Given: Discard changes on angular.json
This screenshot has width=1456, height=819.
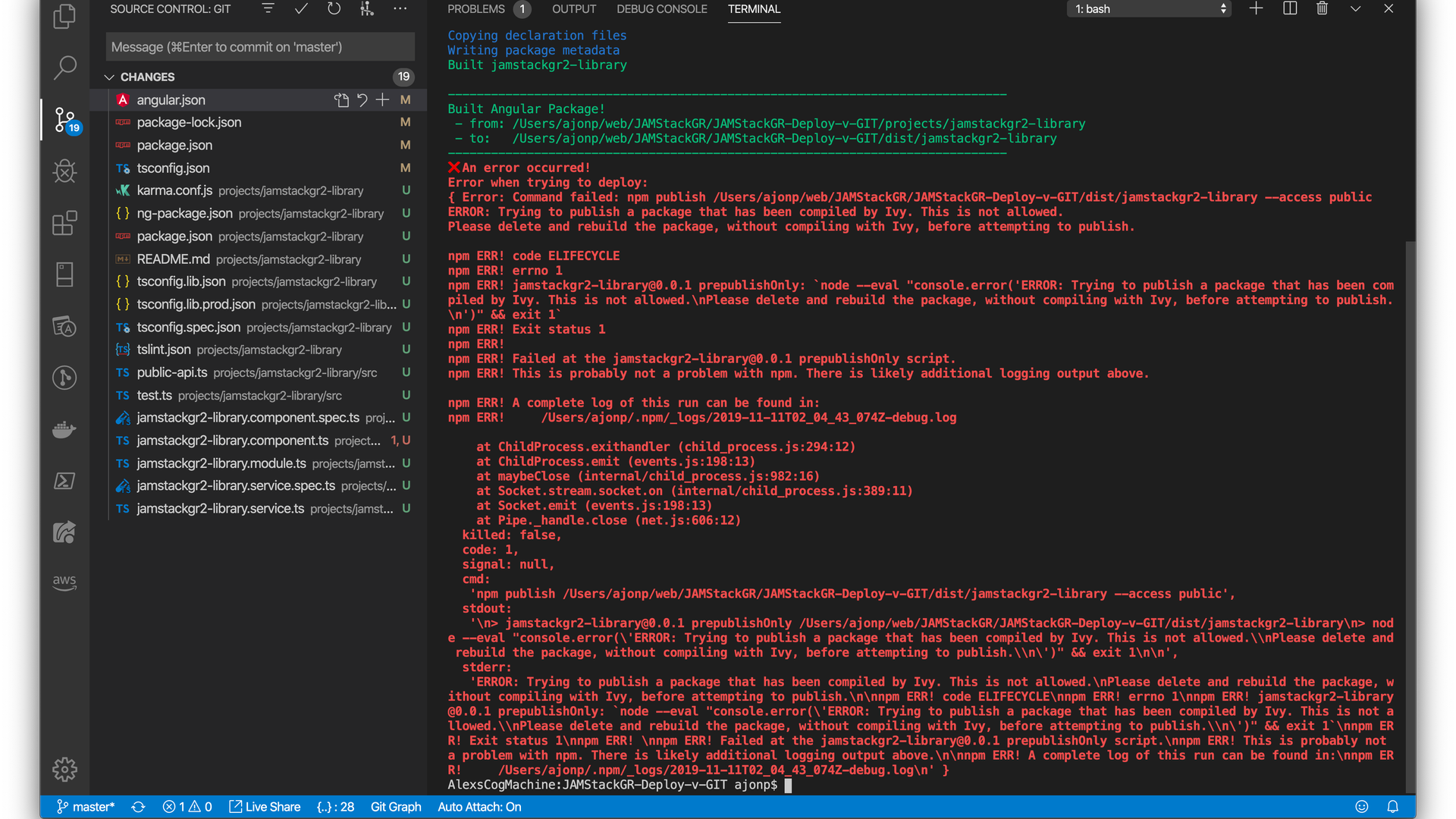Looking at the screenshot, I should (362, 100).
